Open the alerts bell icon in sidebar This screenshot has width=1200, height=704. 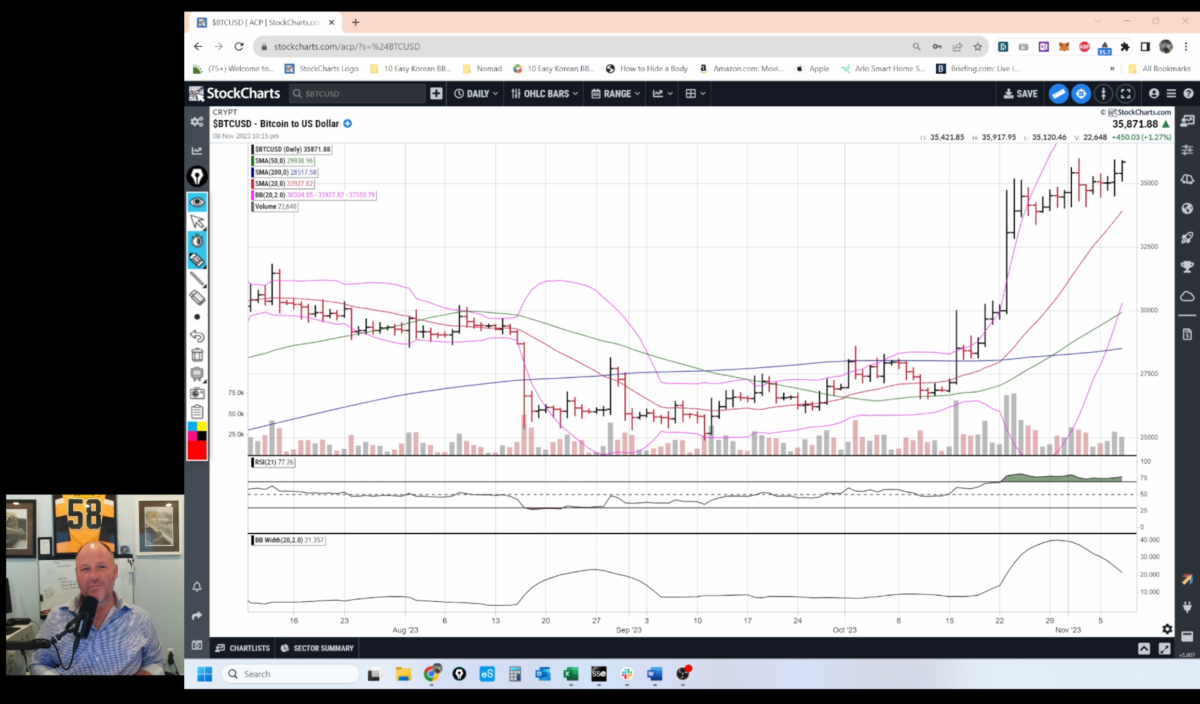(197, 587)
